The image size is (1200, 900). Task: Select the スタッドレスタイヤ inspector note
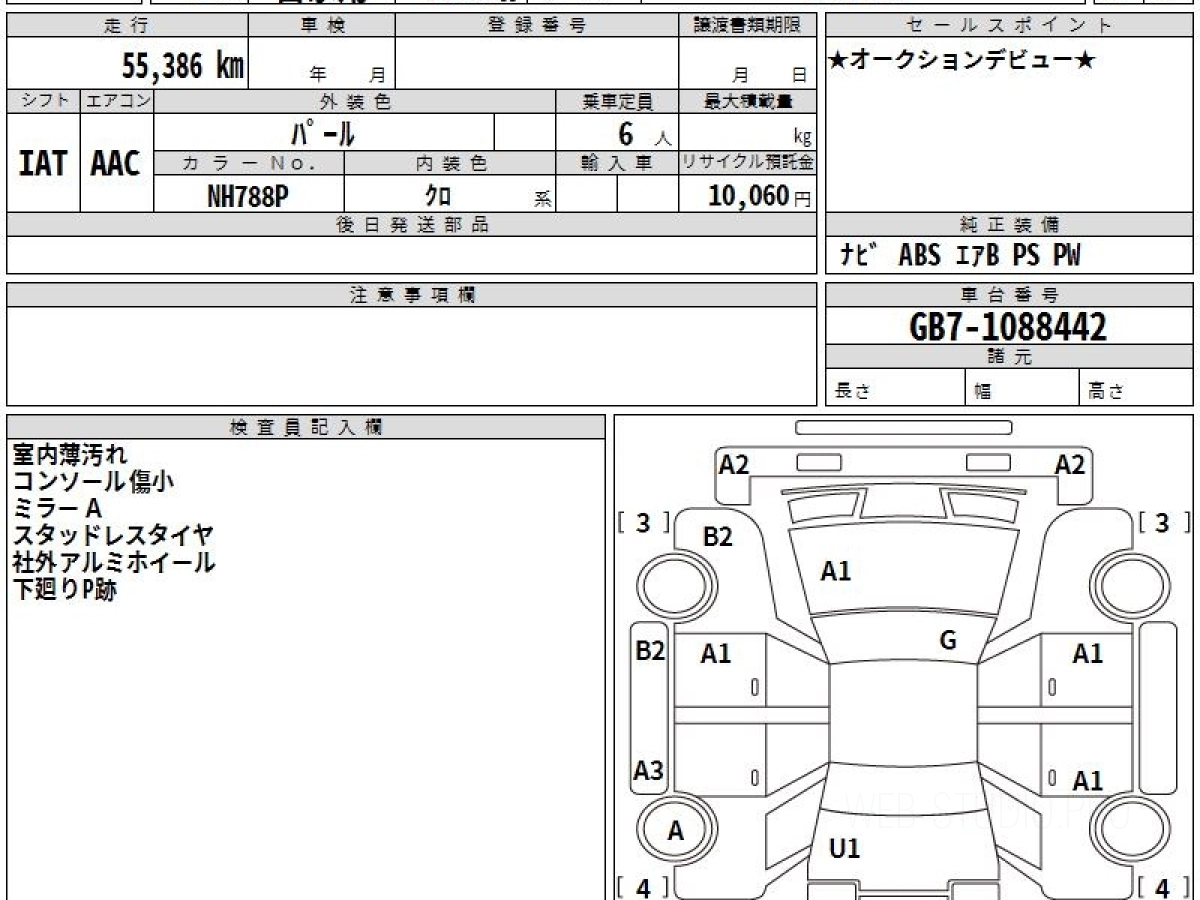(x=113, y=536)
